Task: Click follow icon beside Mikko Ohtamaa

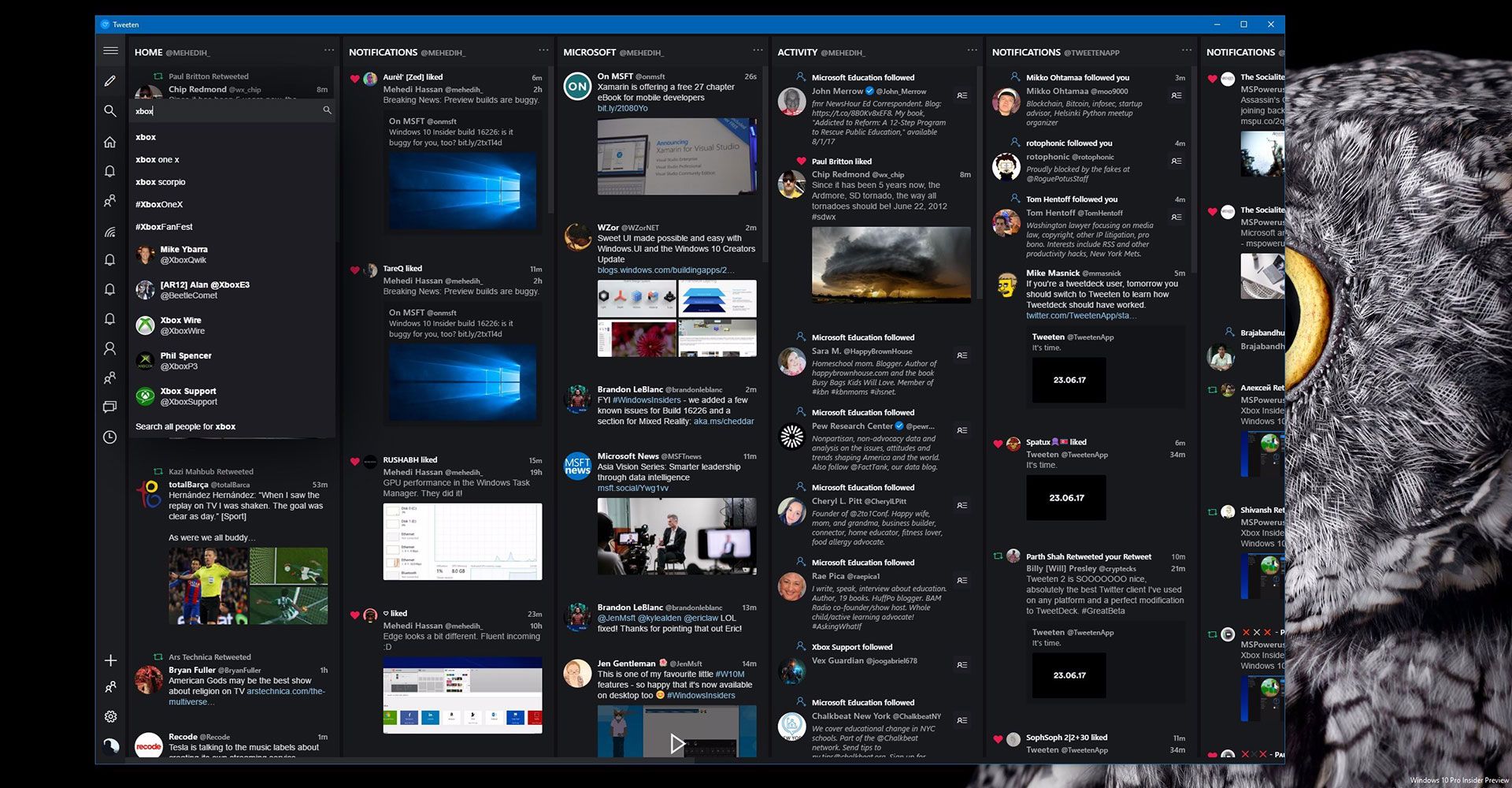Action: coord(1176,95)
